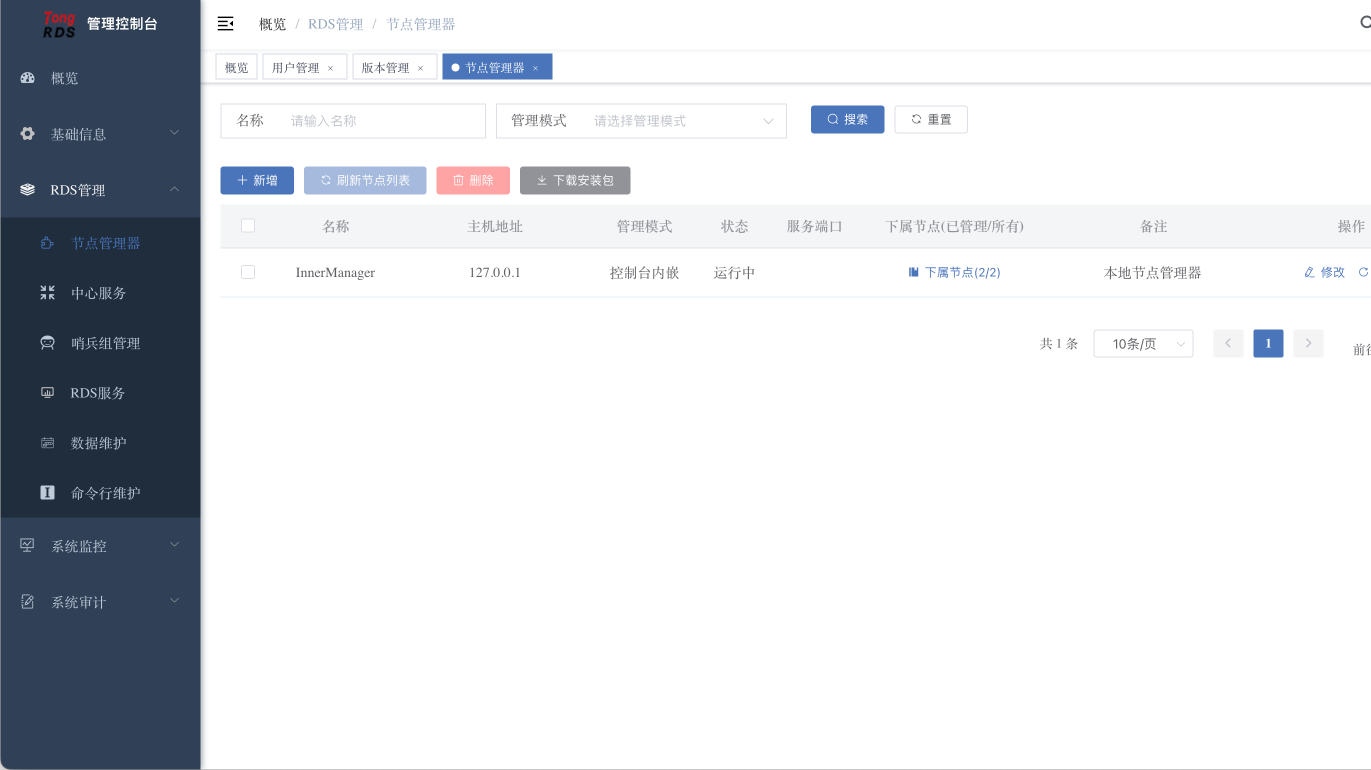Open RDS服务 in the sidebar

pyautogui.click(x=100, y=393)
